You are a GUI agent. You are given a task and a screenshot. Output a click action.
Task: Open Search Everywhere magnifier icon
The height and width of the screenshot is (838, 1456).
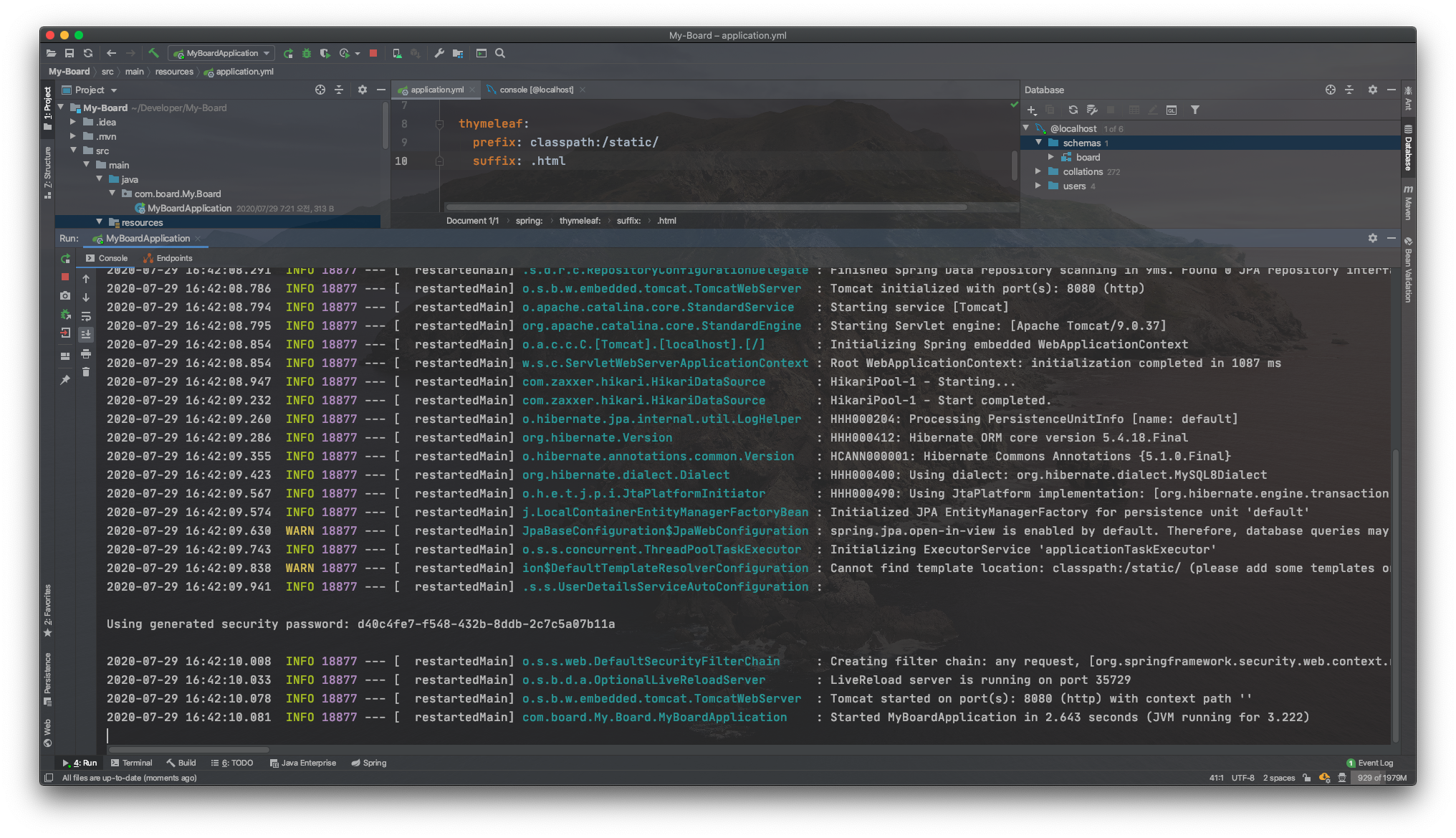(500, 53)
